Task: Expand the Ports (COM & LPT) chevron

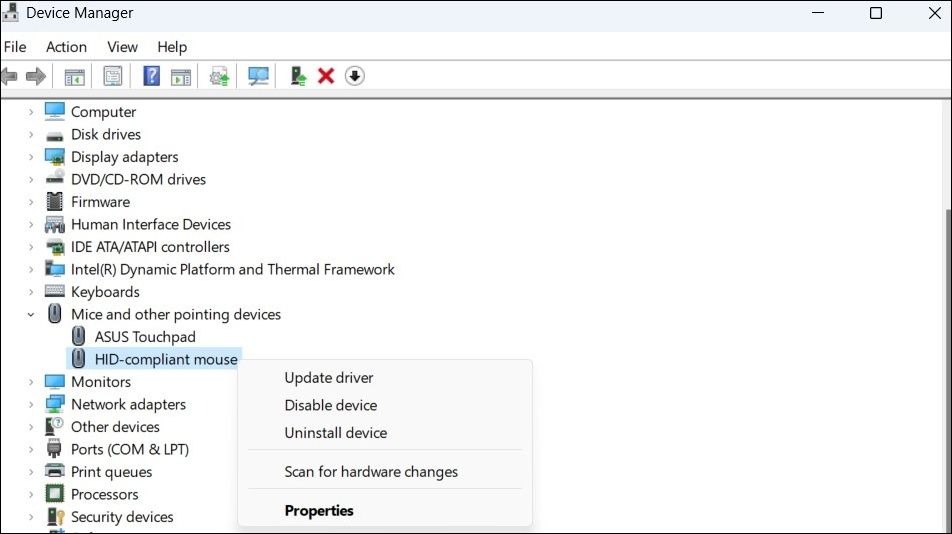Action: (x=31, y=449)
